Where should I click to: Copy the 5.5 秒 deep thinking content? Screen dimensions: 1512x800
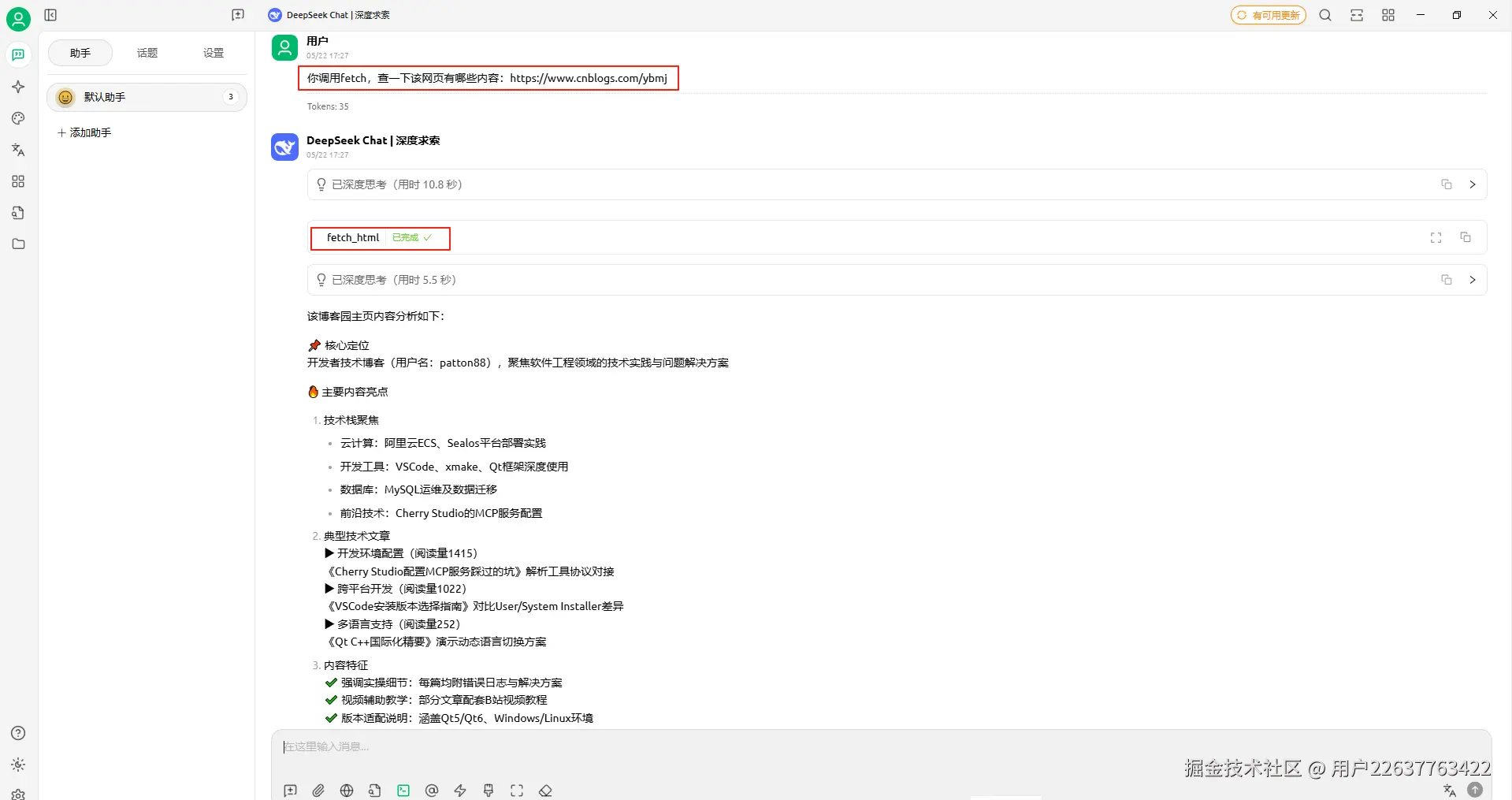coord(1447,280)
